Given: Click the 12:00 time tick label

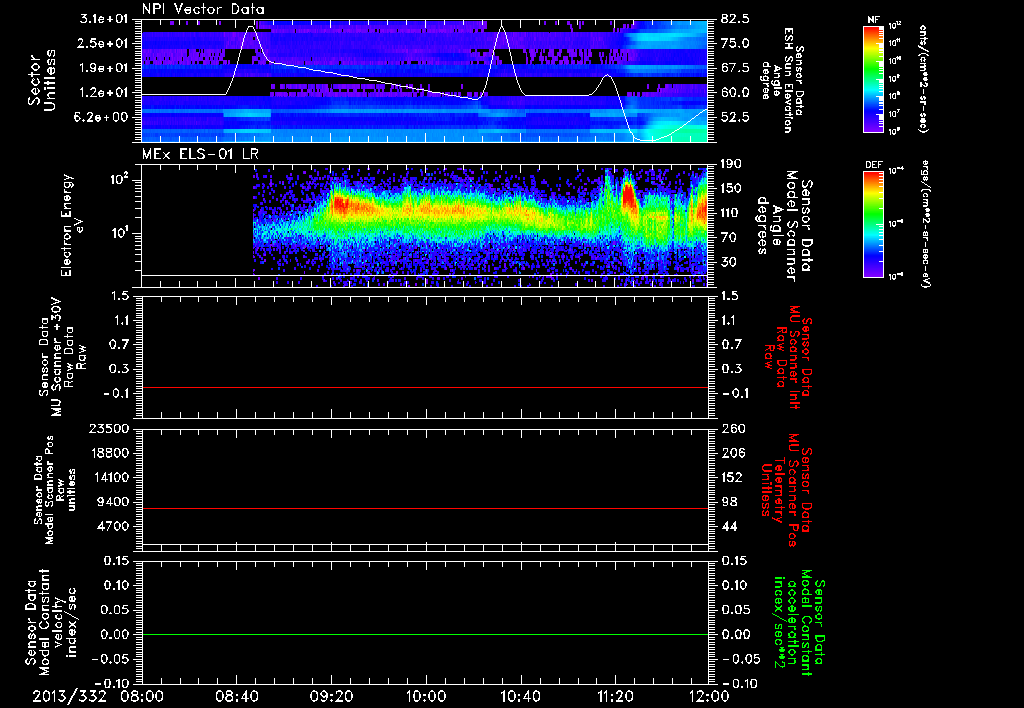Looking at the screenshot, I should point(709,696).
